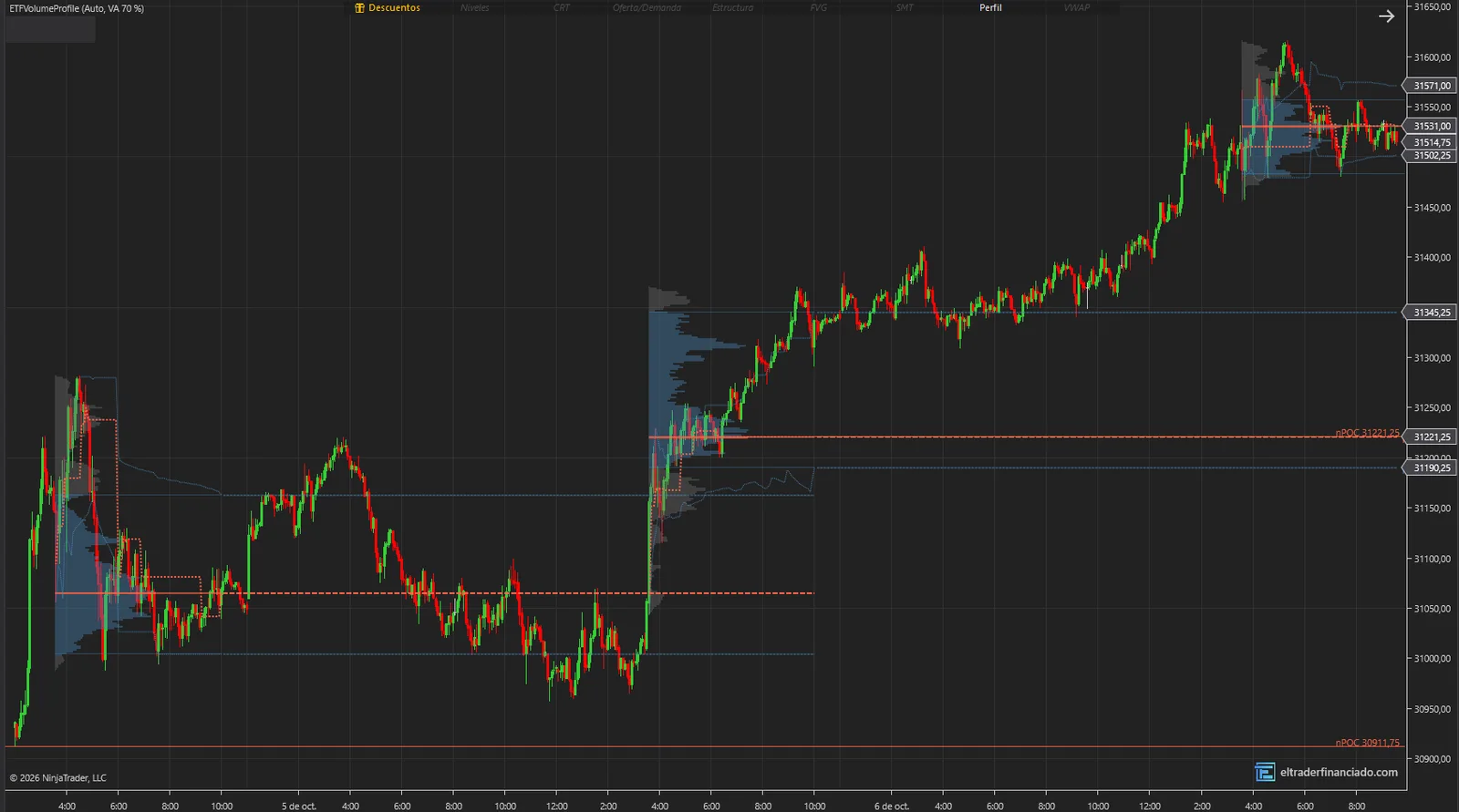This screenshot has height=812, width=1459.
Task: Click the 31100,00 price axis label
Action: tap(1433, 559)
